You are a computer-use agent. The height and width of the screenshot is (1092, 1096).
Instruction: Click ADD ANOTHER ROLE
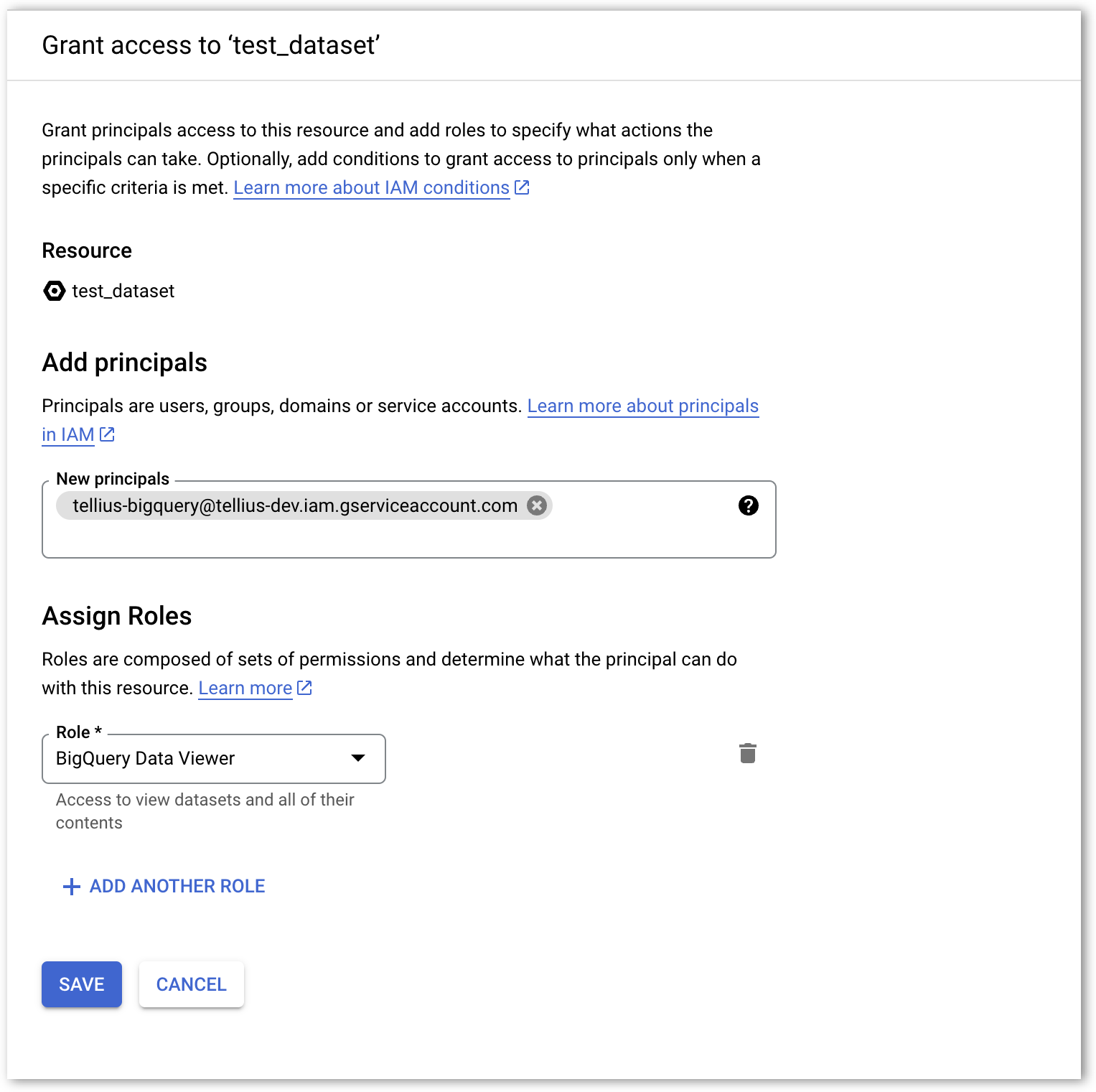pyautogui.click(x=177, y=887)
